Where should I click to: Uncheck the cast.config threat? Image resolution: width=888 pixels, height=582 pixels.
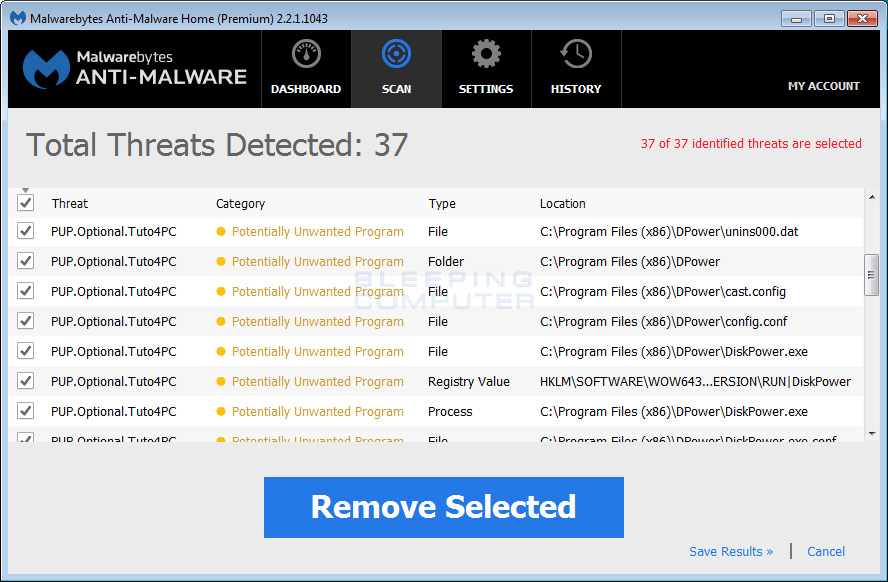tap(25, 291)
